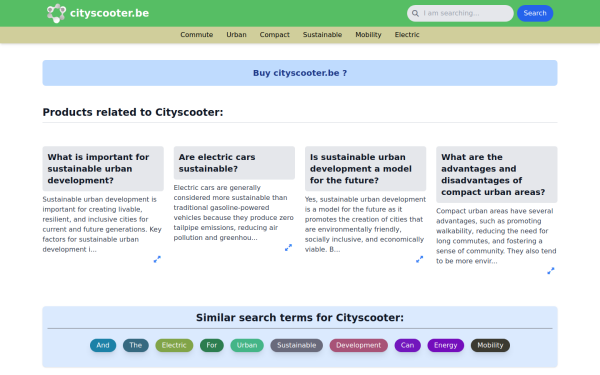Expand the sustainable urban development card
This screenshot has height=375, width=600.
point(157,259)
